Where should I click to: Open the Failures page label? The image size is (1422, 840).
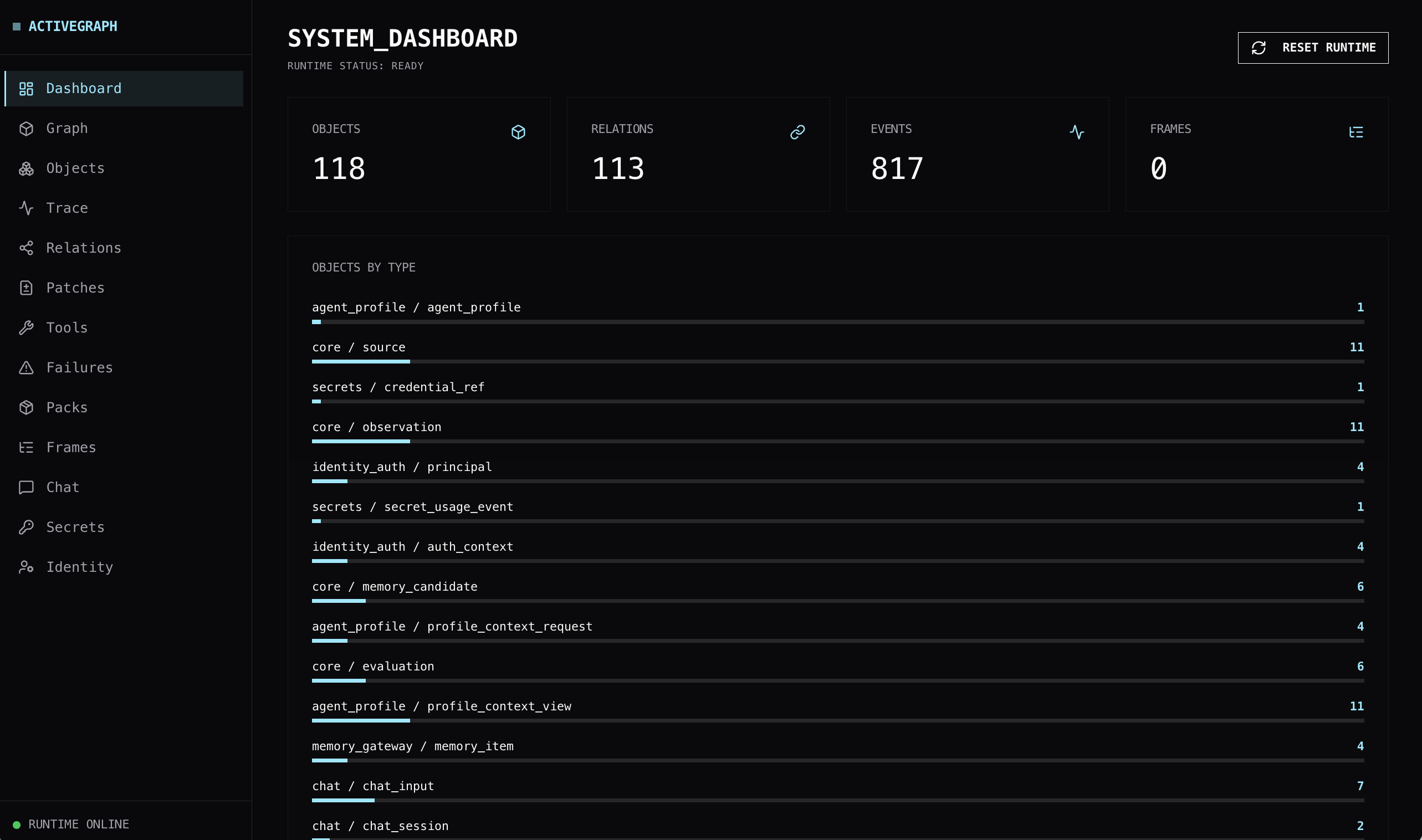pyautogui.click(x=79, y=368)
